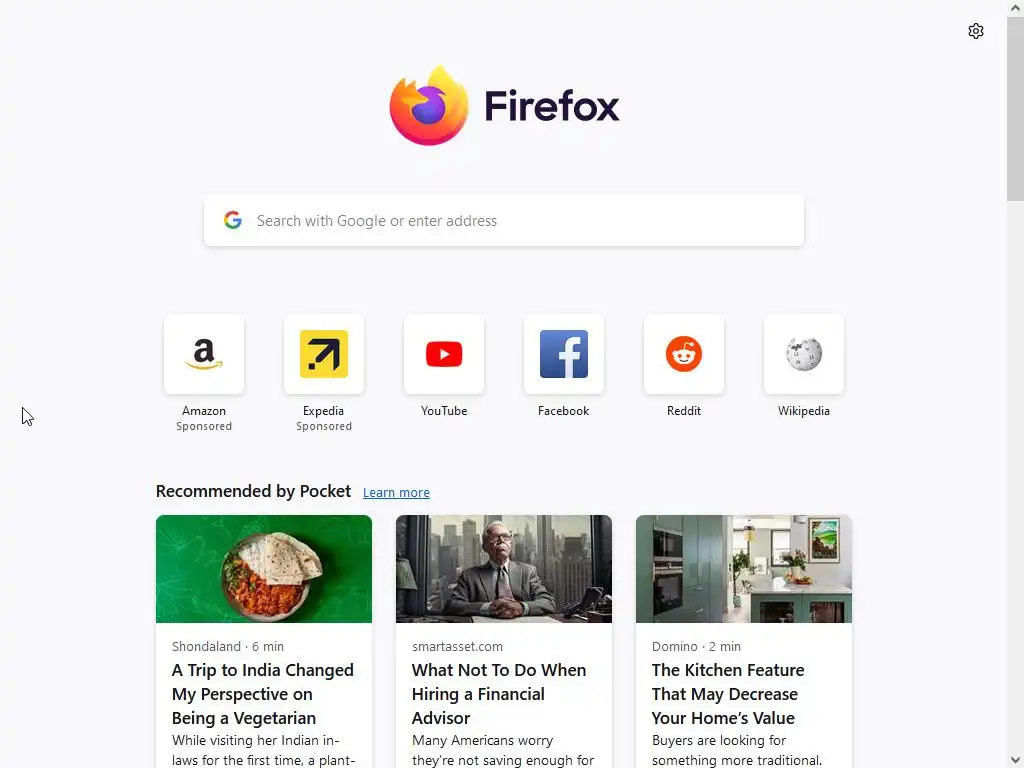The image size is (1024, 768).
Task: Read 'The Kitchen Feature That May Decrease' headline
Action: click(x=728, y=694)
